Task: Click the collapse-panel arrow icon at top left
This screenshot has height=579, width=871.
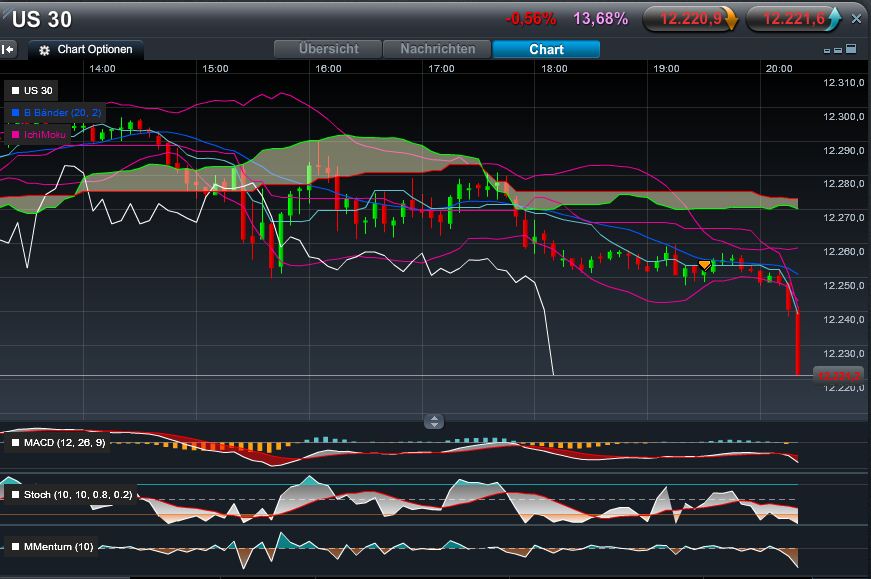Action: coord(8,49)
